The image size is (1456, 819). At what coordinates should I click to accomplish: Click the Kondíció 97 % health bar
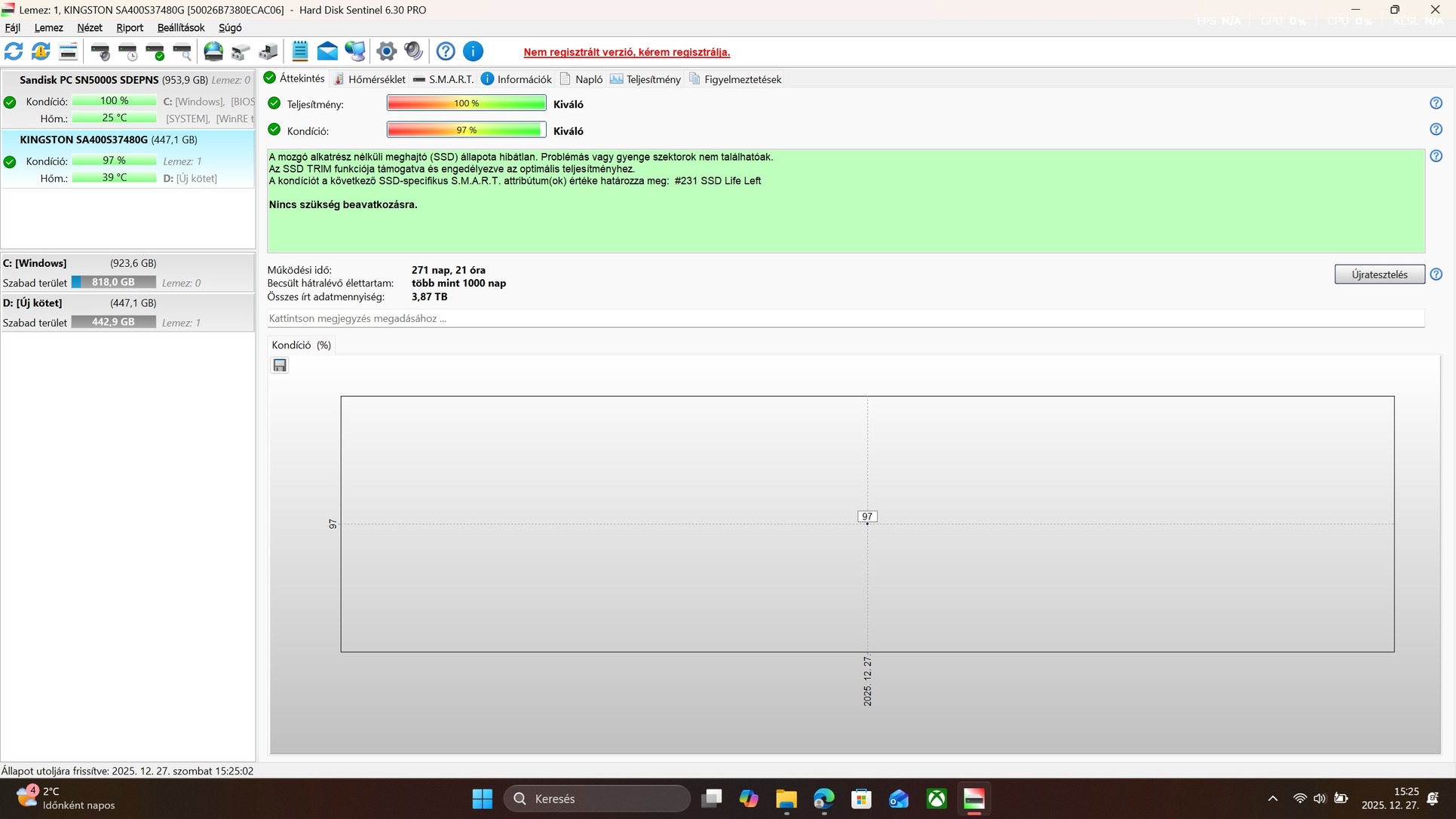466,130
